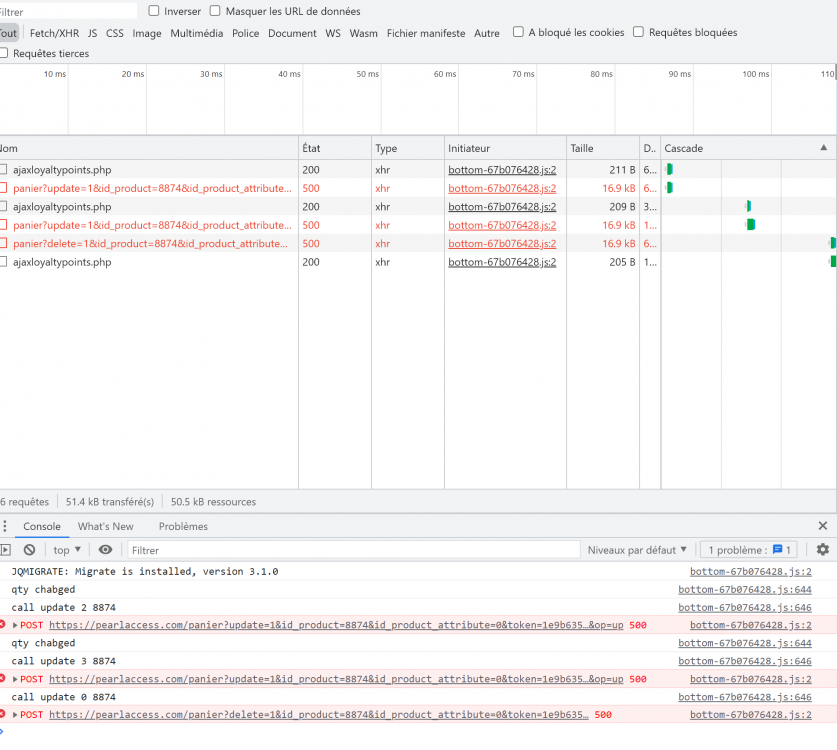Open console settings gear icon
The width and height of the screenshot is (837, 750).
coord(823,550)
